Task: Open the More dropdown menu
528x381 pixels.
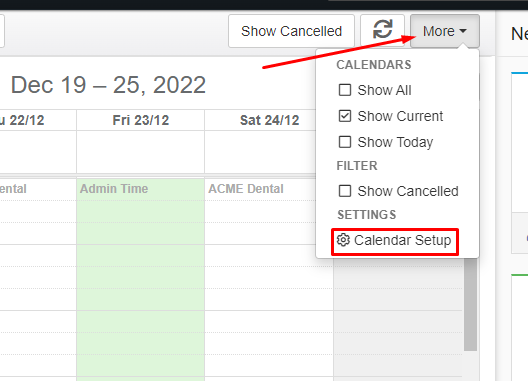Action: pyautogui.click(x=444, y=31)
